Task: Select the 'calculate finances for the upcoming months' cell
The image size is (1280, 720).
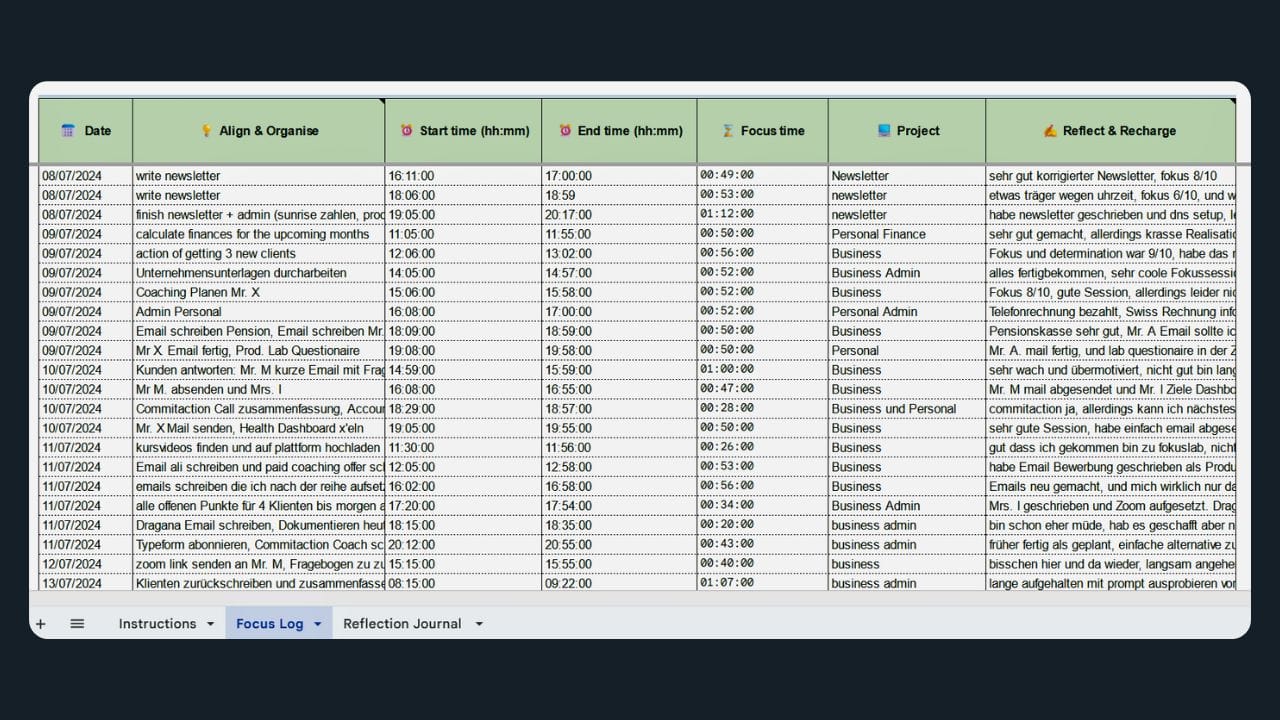Action: (x=257, y=234)
